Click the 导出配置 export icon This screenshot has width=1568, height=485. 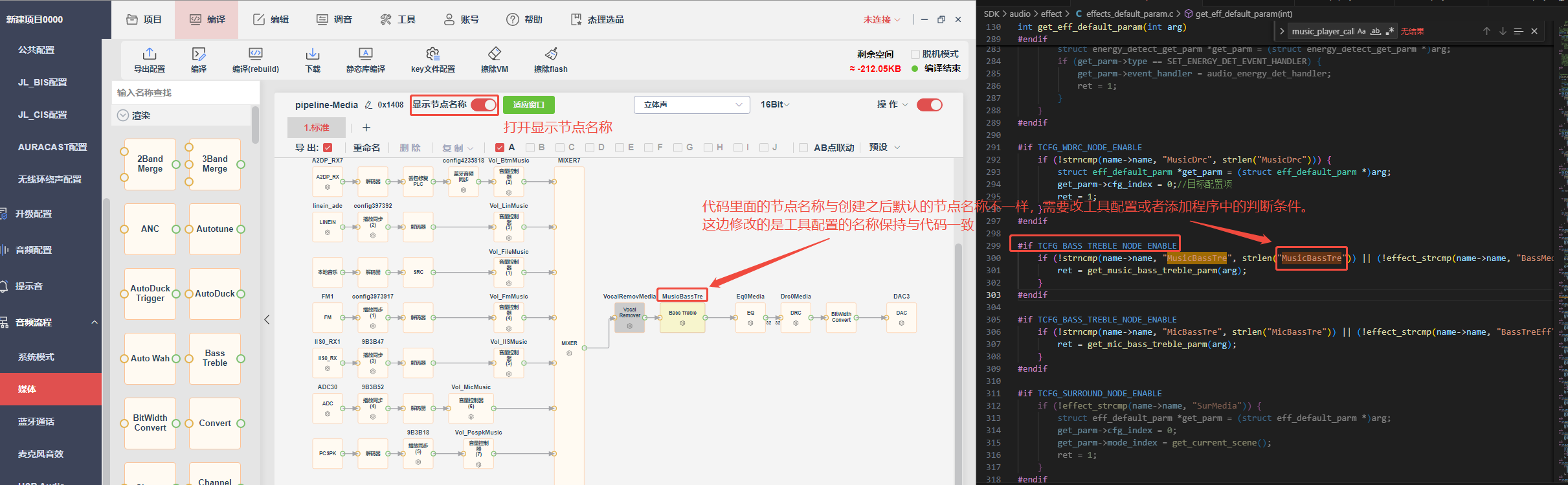click(150, 54)
